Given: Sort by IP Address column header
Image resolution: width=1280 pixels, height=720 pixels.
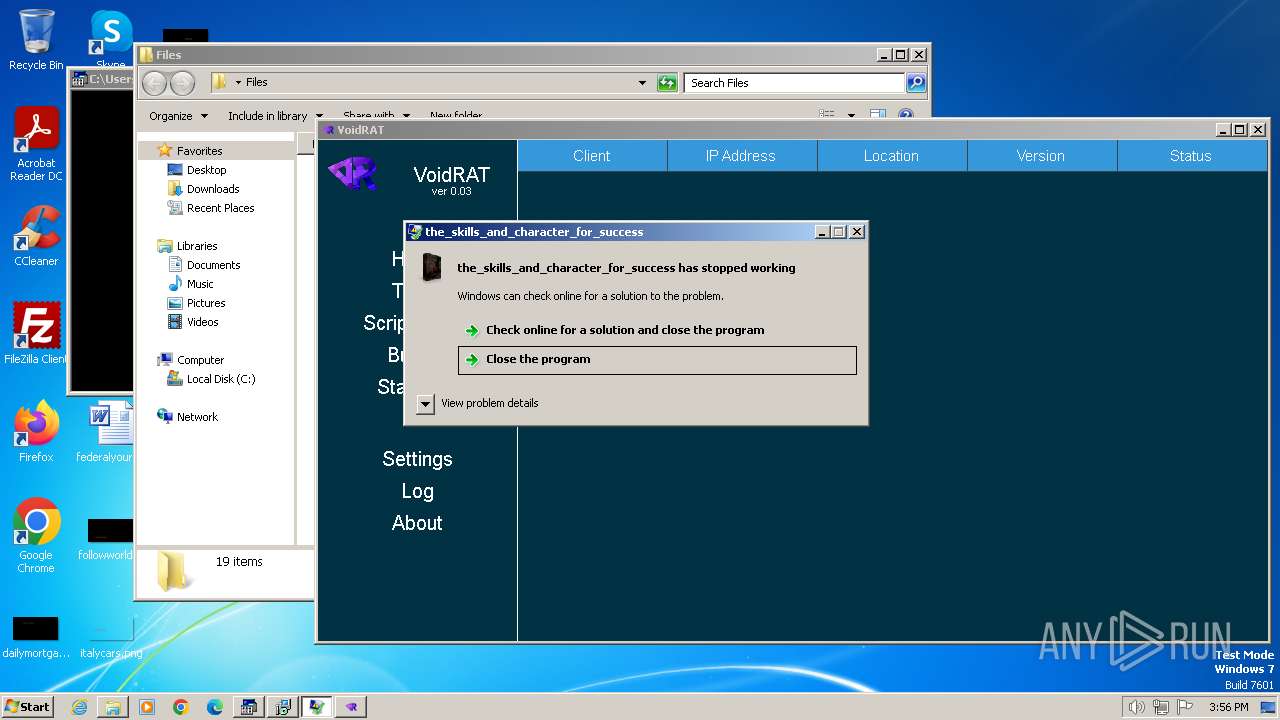Looking at the screenshot, I should tap(741, 156).
